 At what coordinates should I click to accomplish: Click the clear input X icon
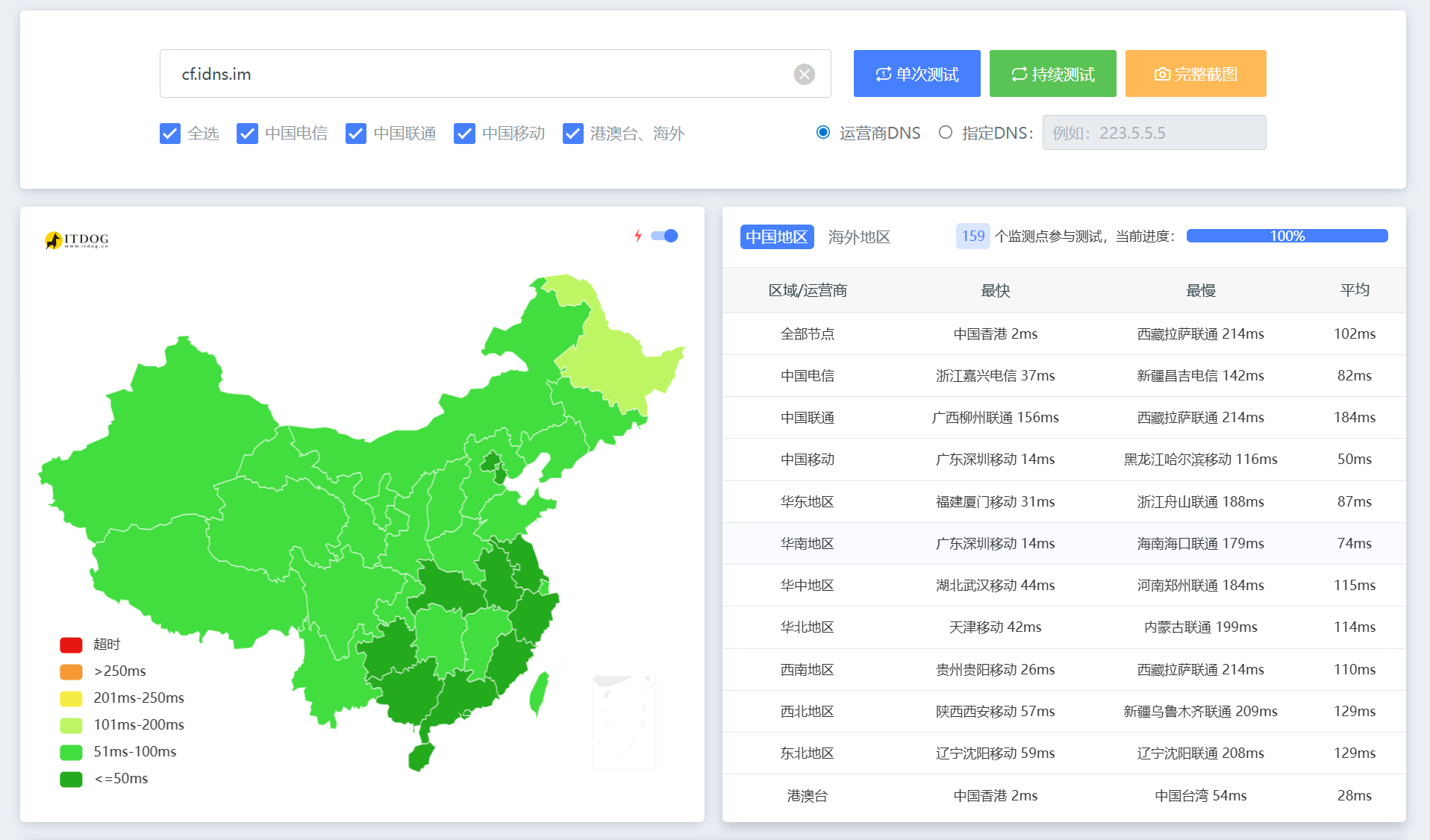tap(804, 74)
